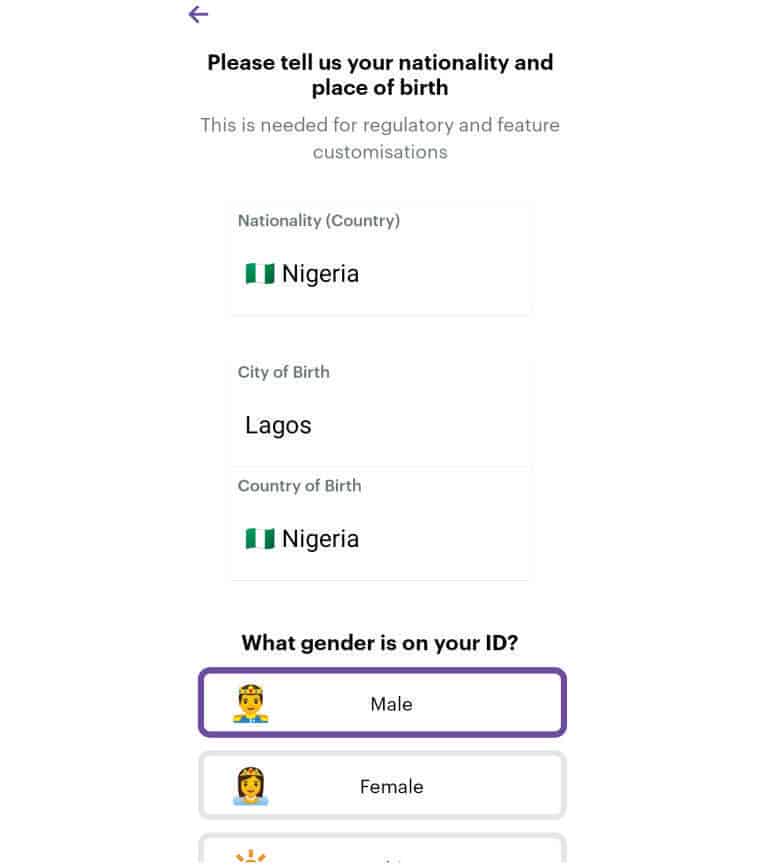
Task: Click the Nigeria text in the Nationality field
Action: tap(320, 274)
